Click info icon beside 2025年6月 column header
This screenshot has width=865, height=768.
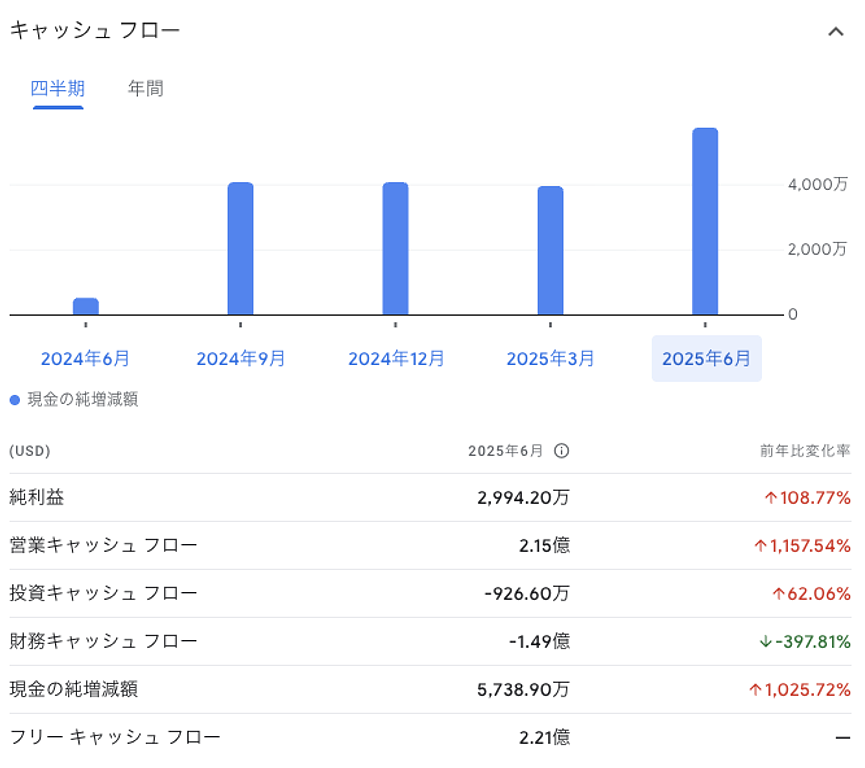(x=562, y=451)
